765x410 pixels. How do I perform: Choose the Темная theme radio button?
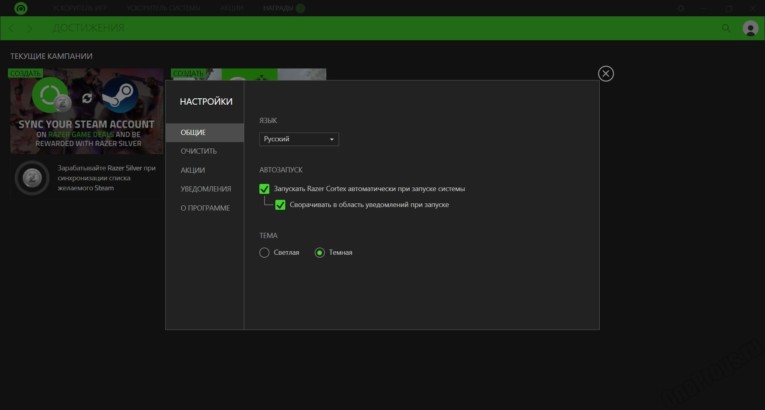tap(320, 253)
